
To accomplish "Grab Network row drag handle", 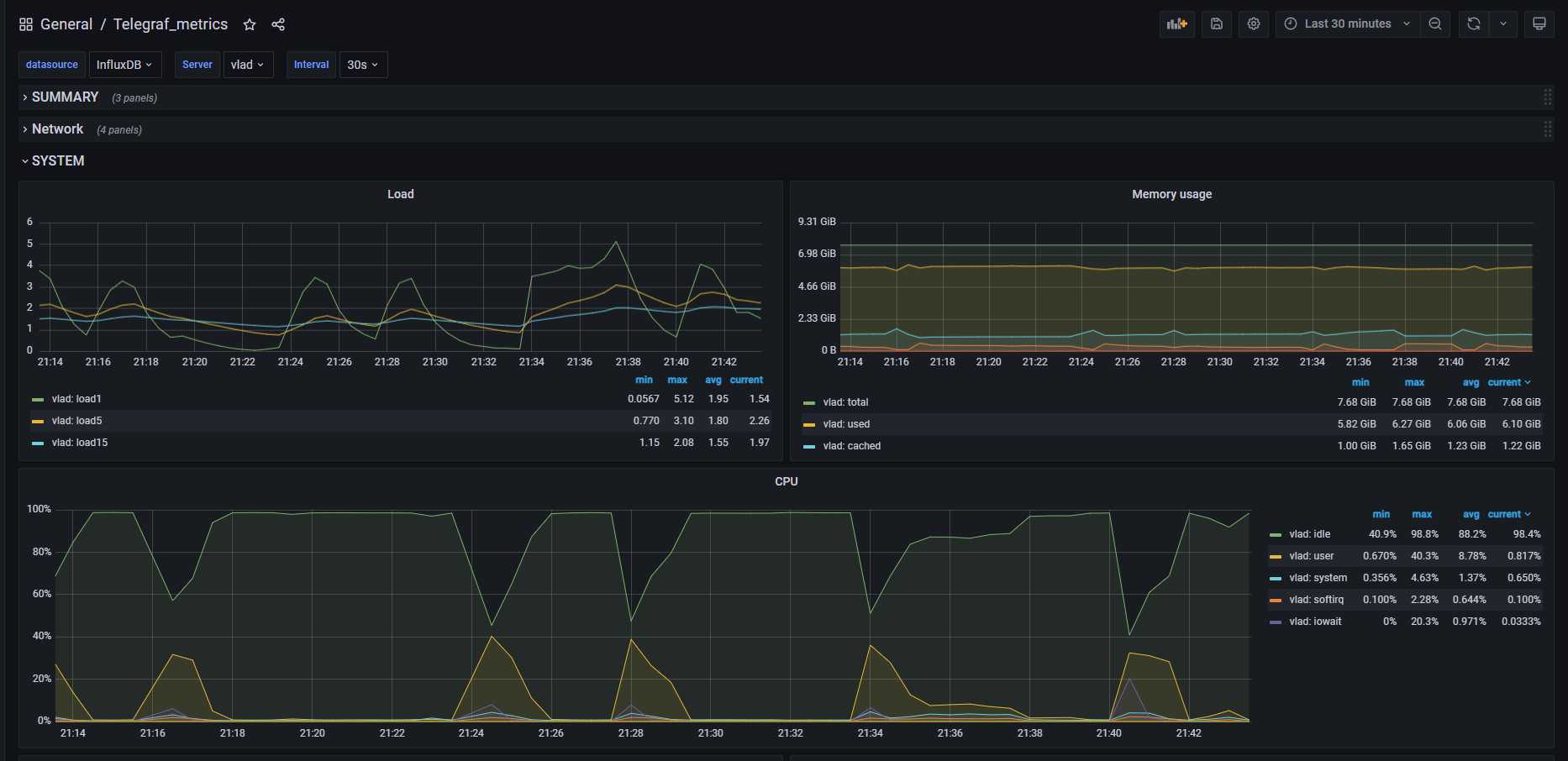I will [x=1547, y=129].
